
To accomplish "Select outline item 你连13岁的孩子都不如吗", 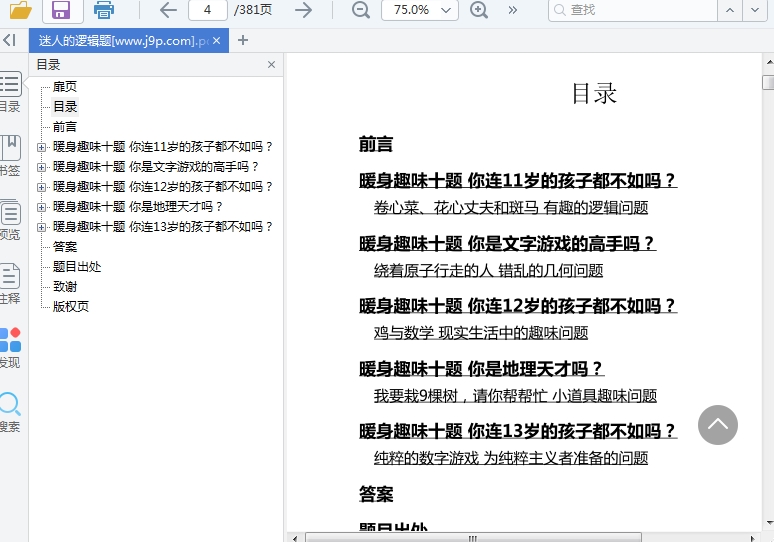I will 163,227.
